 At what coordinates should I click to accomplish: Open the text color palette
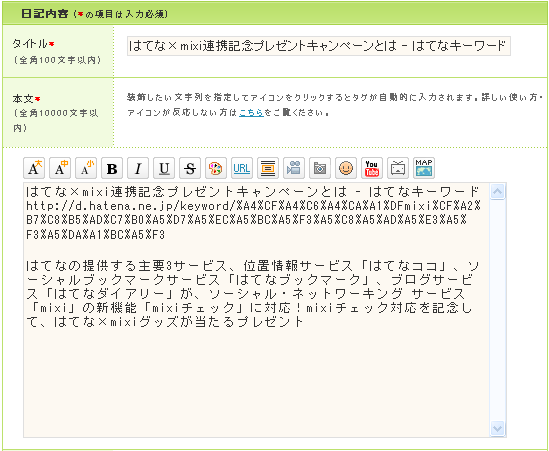tap(216, 168)
